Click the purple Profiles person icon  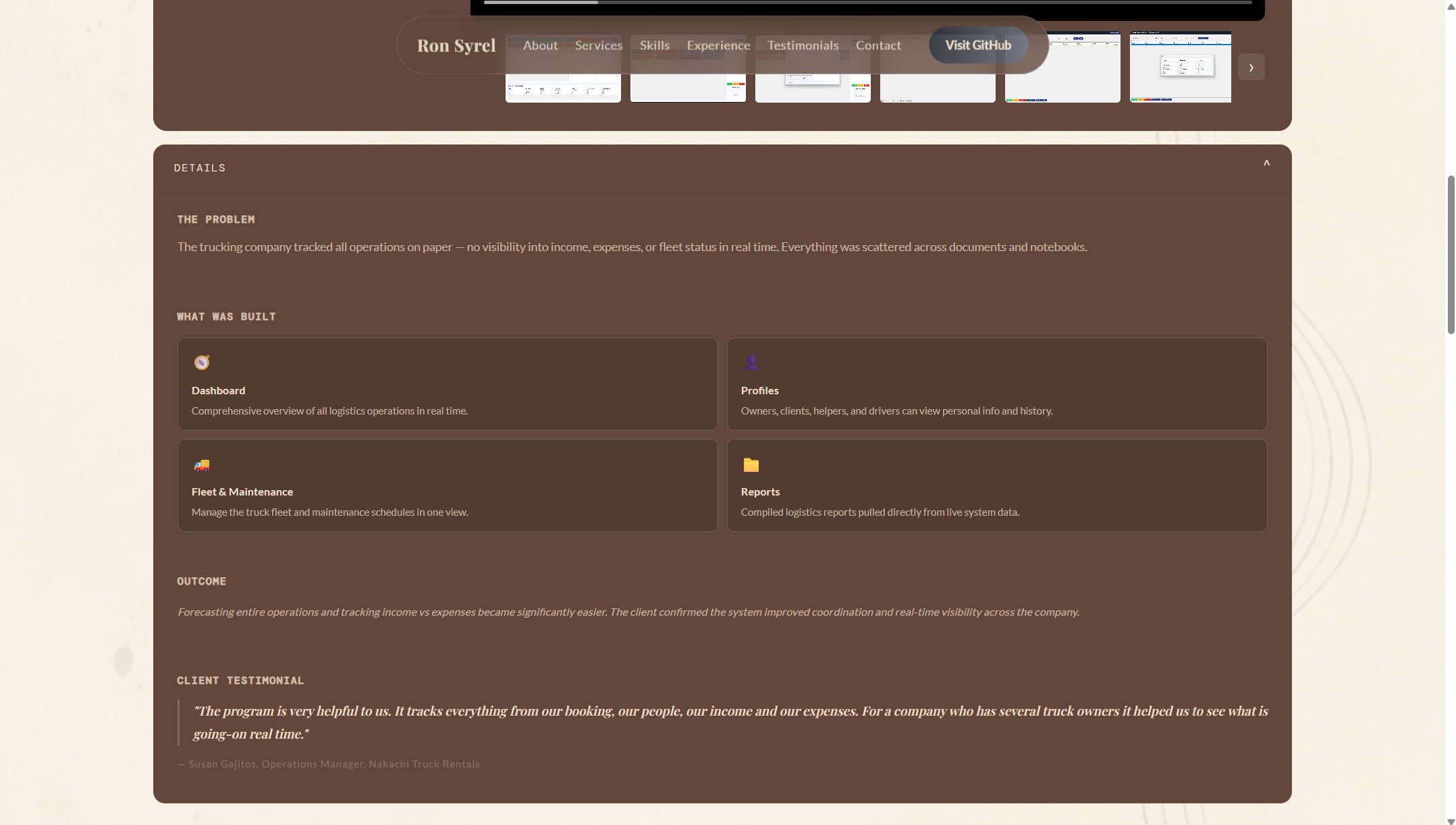click(x=751, y=363)
